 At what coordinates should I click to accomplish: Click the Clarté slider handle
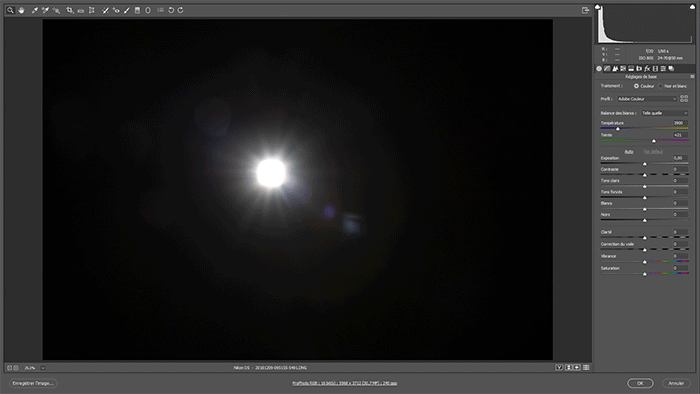645,238
